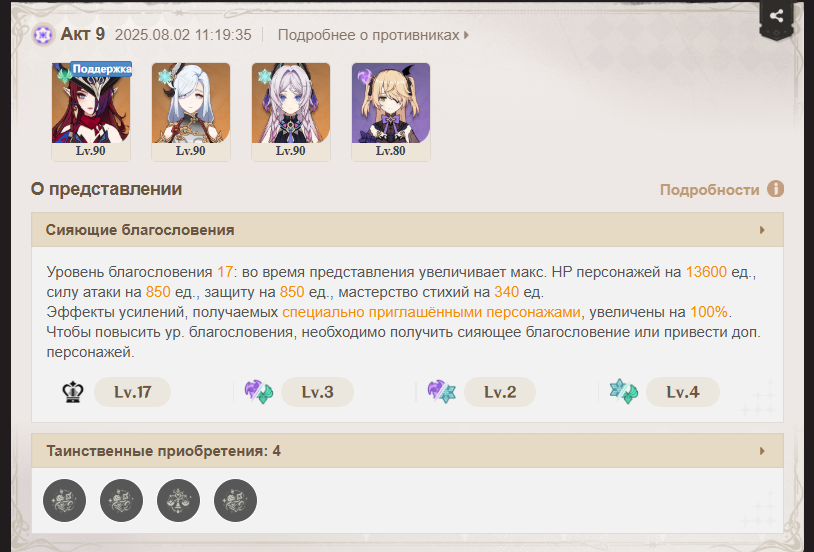814x552 pixels.
Task: Click the Lv.3 reaction level pill
Action: coord(317,392)
